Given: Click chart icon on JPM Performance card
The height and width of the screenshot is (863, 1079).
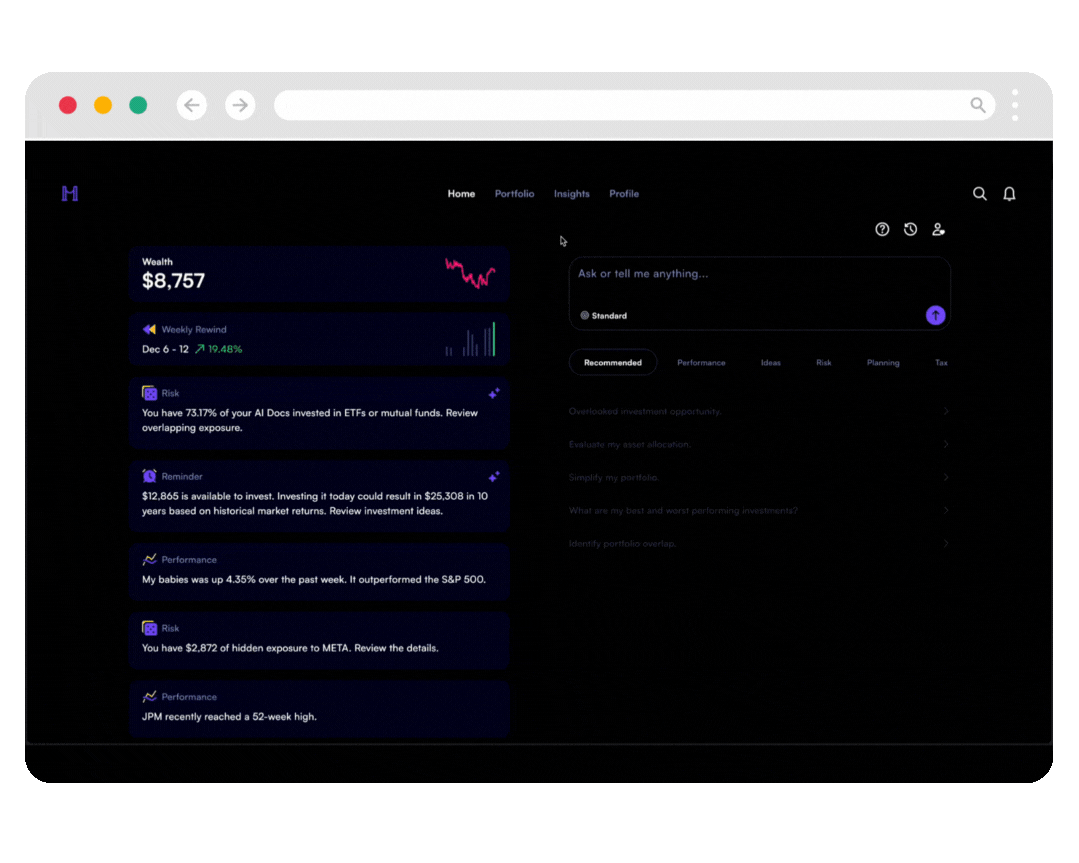Looking at the screenshot, I should point(149,696).
